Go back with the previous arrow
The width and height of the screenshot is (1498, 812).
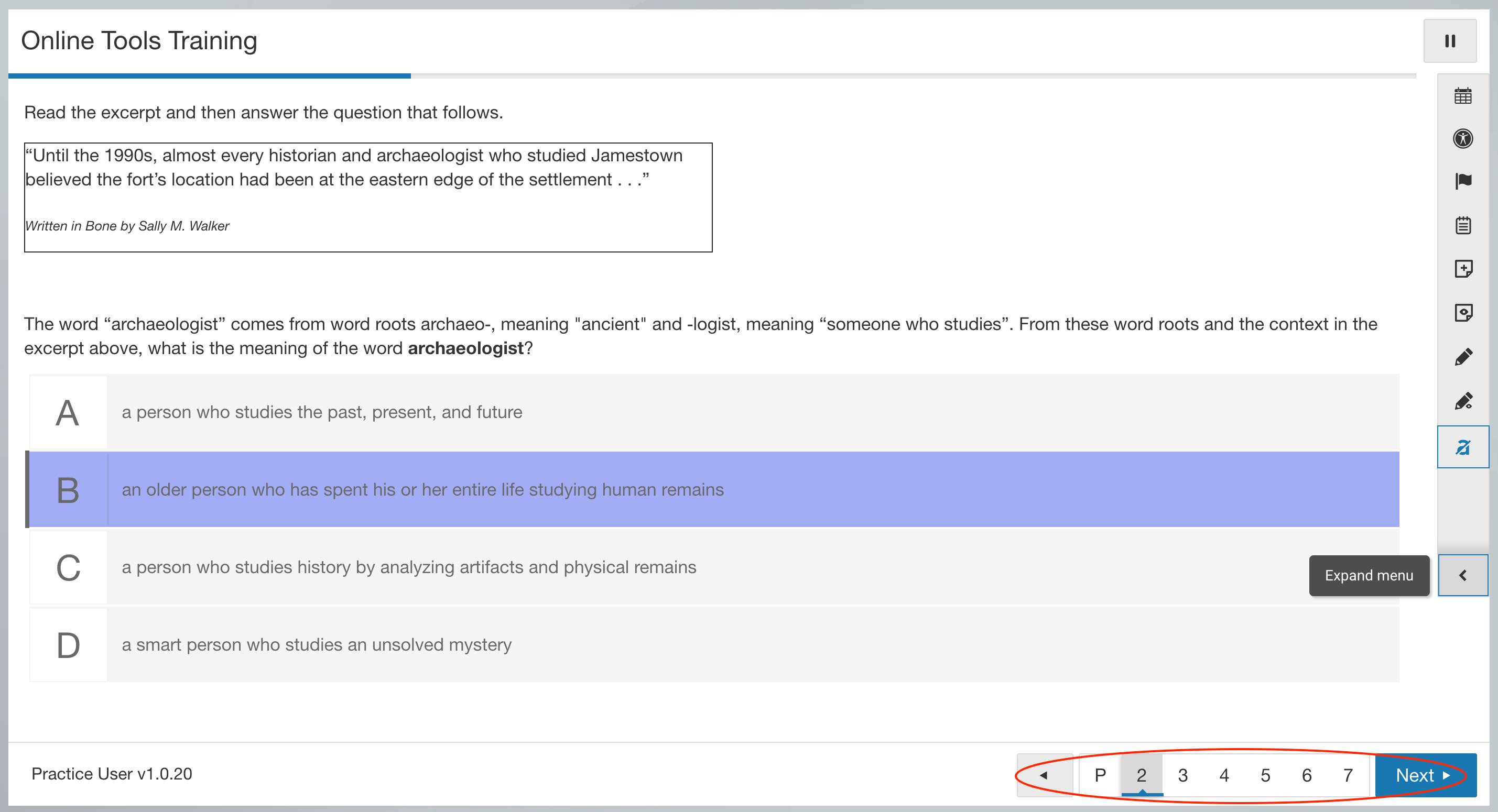tap(1044, 775)
